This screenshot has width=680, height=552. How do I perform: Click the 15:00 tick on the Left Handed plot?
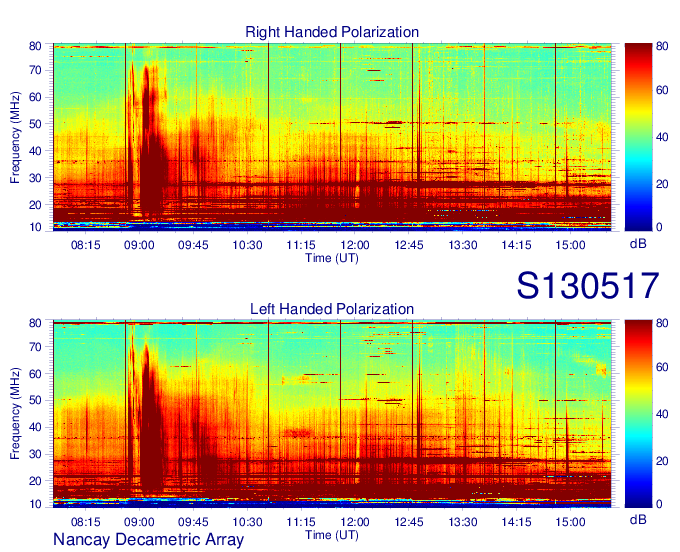coord(570,522)
